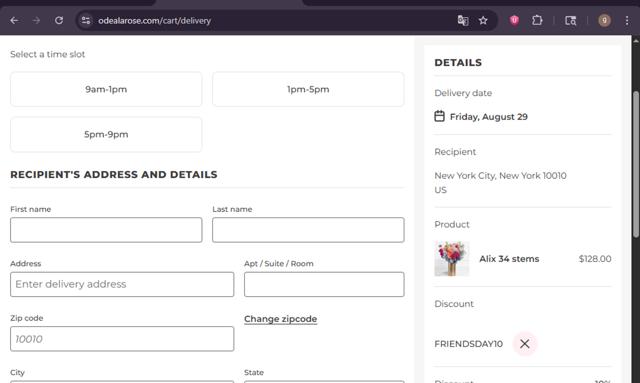
Task: Click the RECIPIENT'S ADDRESS AND DETAILS heading
Action: pos(114,174)
